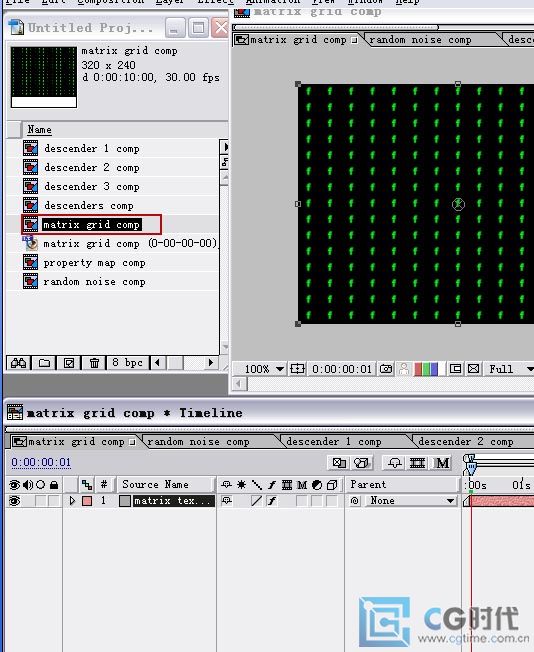This screenshot has width=534, height=652.
Task: Click the parent pick whip spiral icon
Action: [354, 501]
